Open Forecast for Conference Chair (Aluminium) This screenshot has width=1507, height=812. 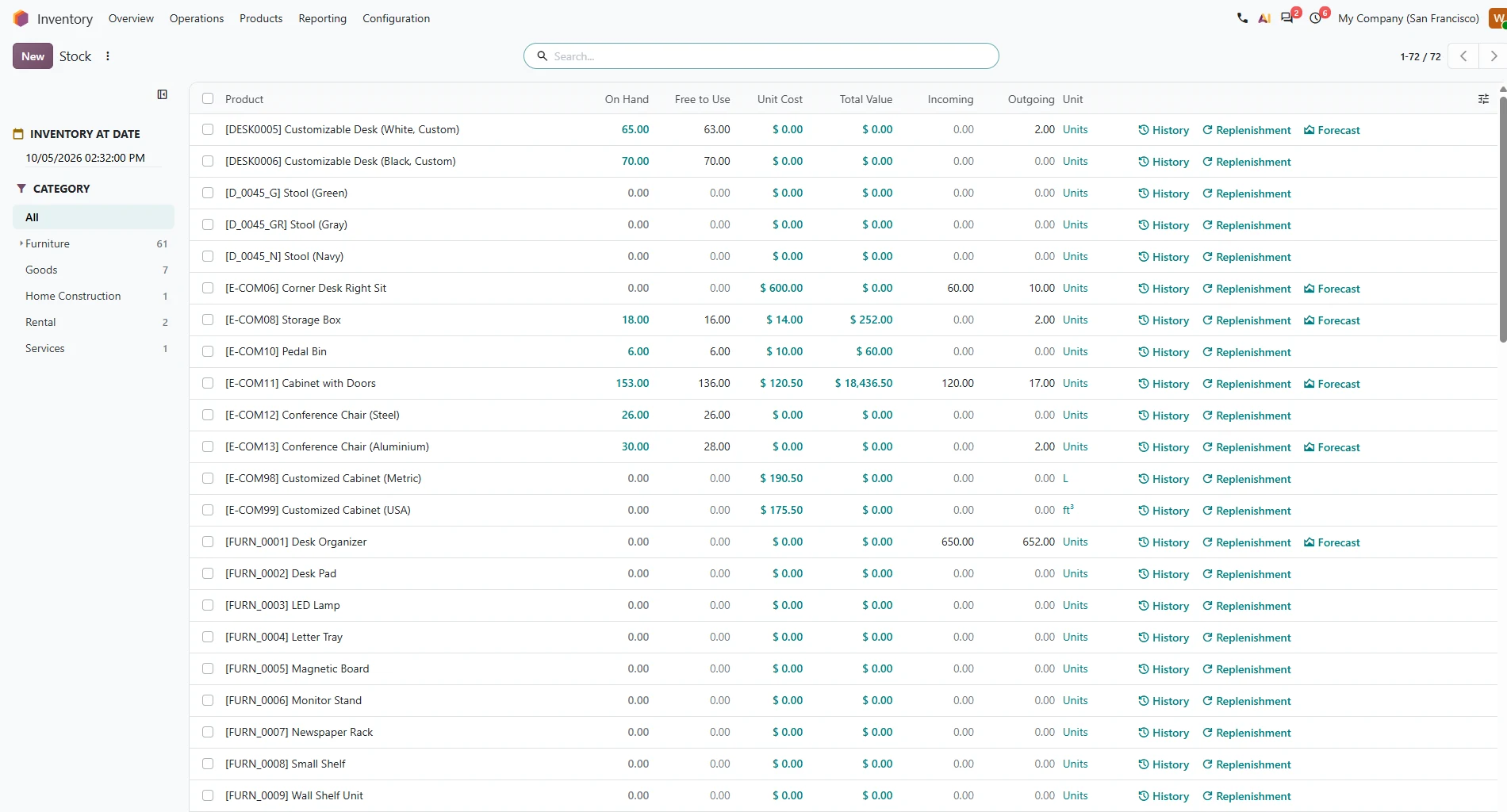(1332, 447)
